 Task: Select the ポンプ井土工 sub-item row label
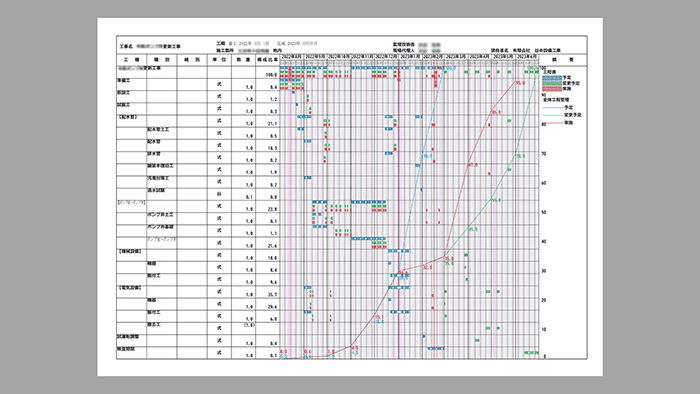point(160,215)
